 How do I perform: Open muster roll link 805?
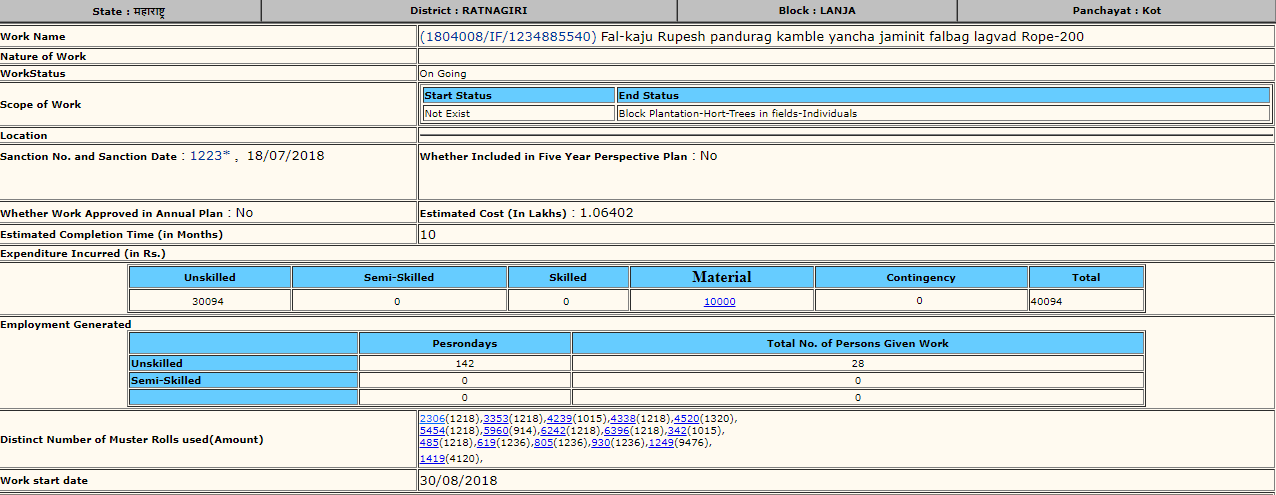(x=543, y=442)
